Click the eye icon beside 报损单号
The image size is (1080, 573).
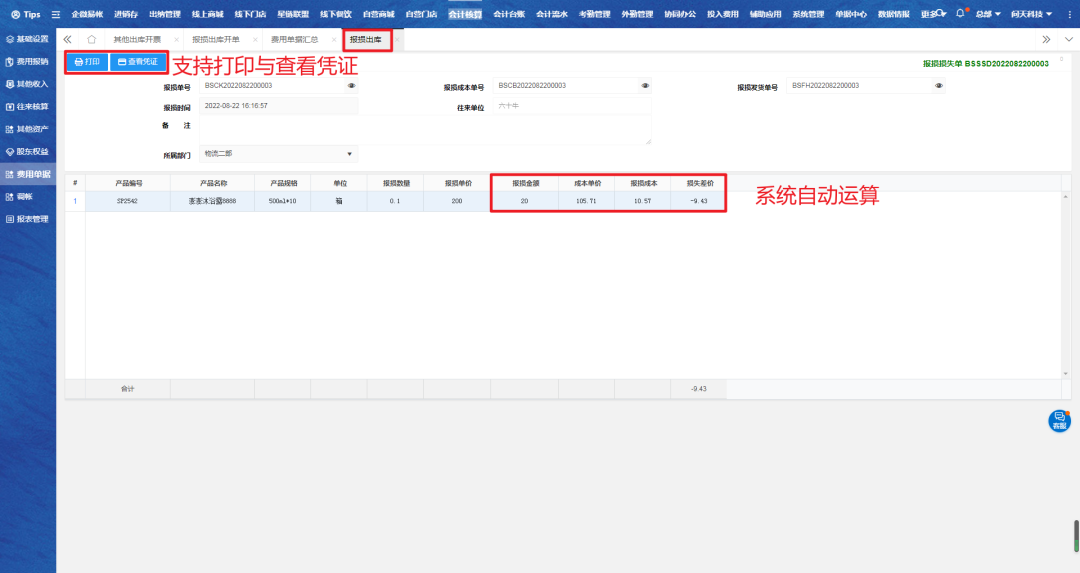[x=351, y=86]
